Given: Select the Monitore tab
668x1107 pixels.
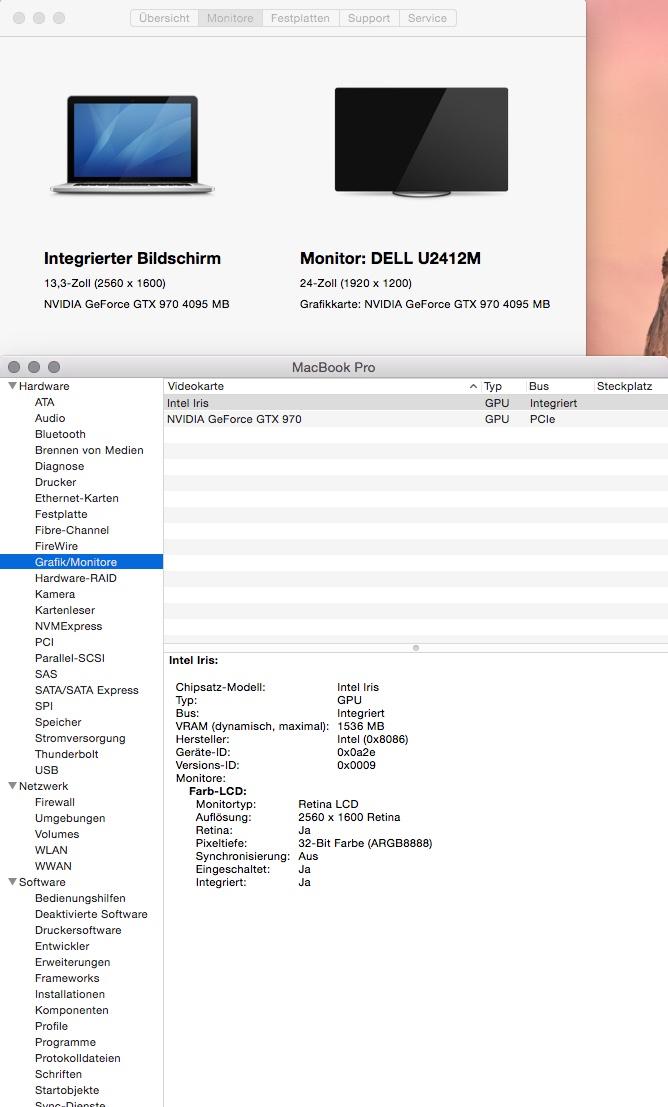Looking at the screenshot, I should tap(230, 18).
